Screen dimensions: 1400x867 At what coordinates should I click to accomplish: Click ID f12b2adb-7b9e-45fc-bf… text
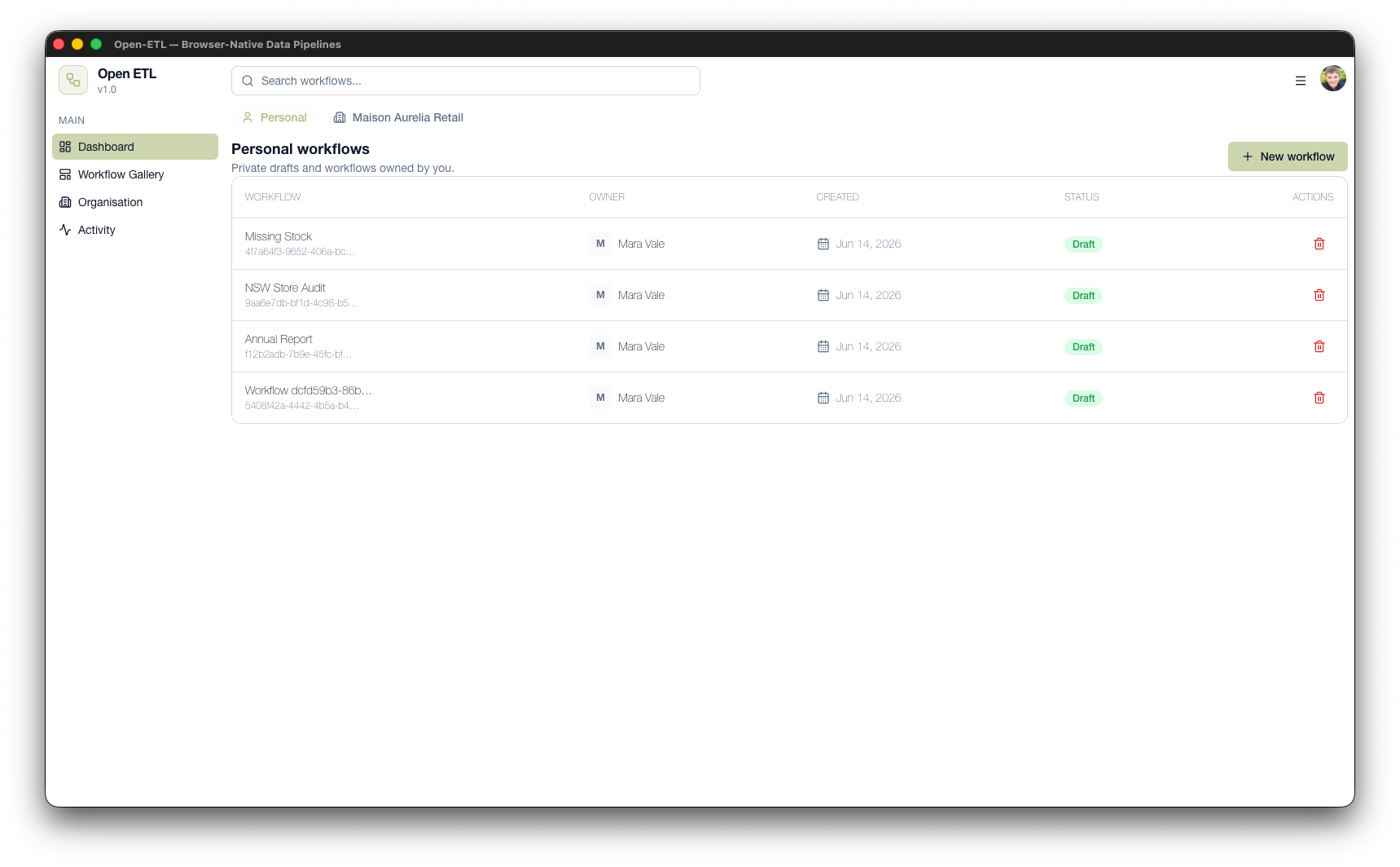click(298, 354)
